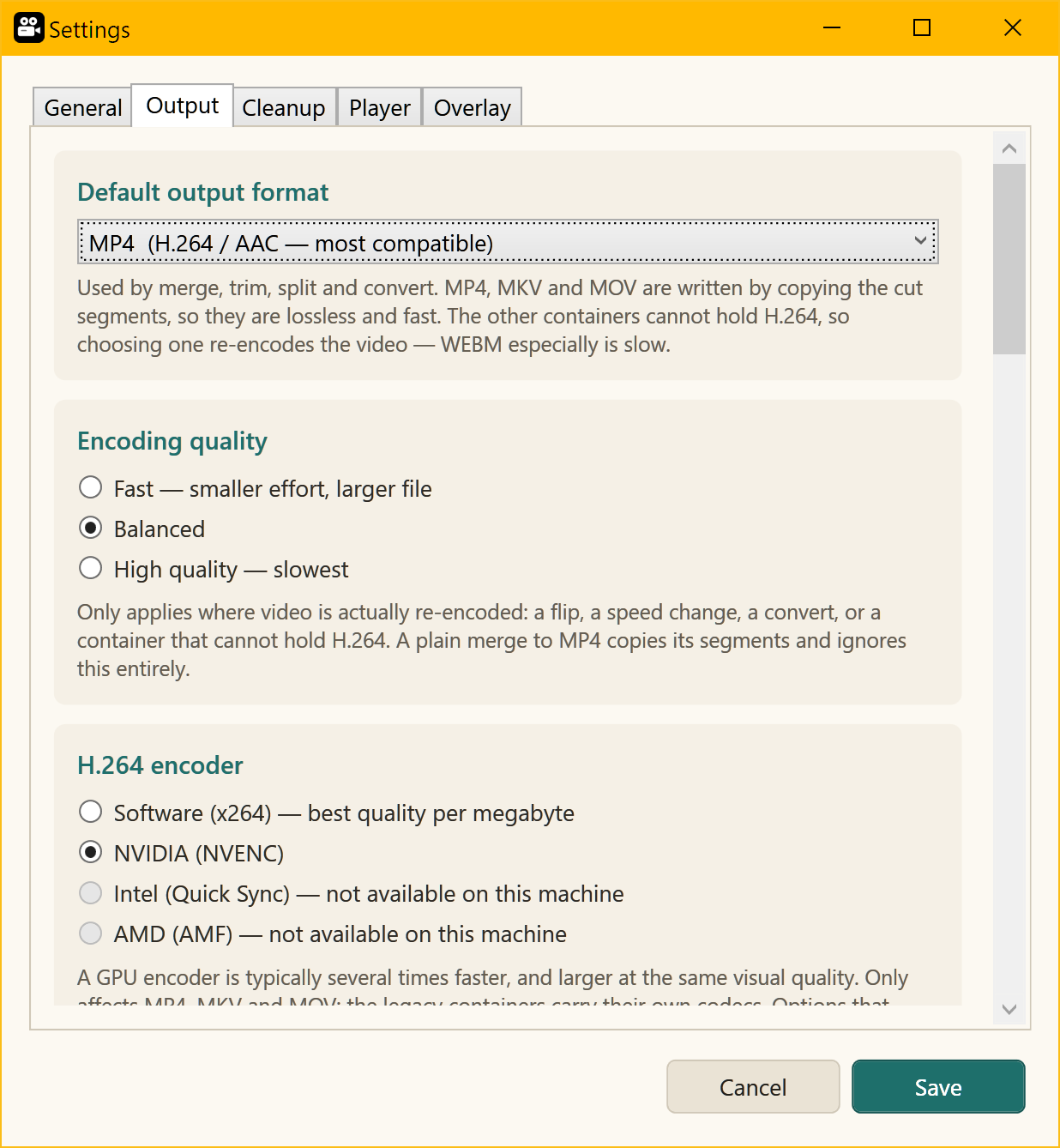Close the Settings window
The image size is (1060, 1148).
pos(1013,28)
